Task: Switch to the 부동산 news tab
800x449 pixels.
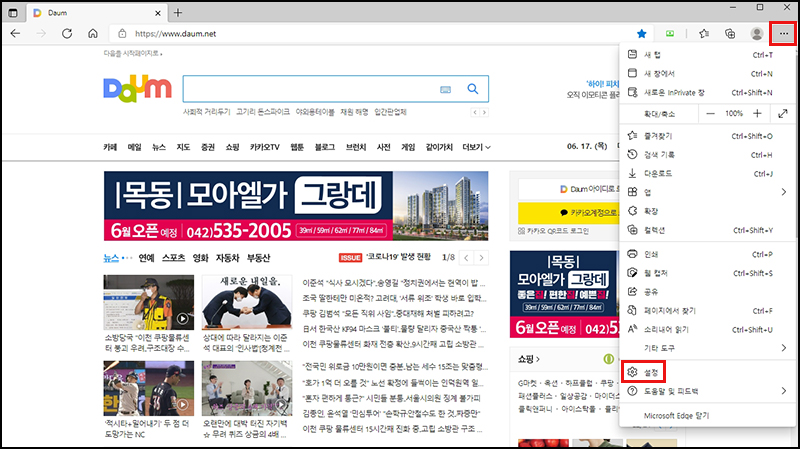Action: (259, 258)
